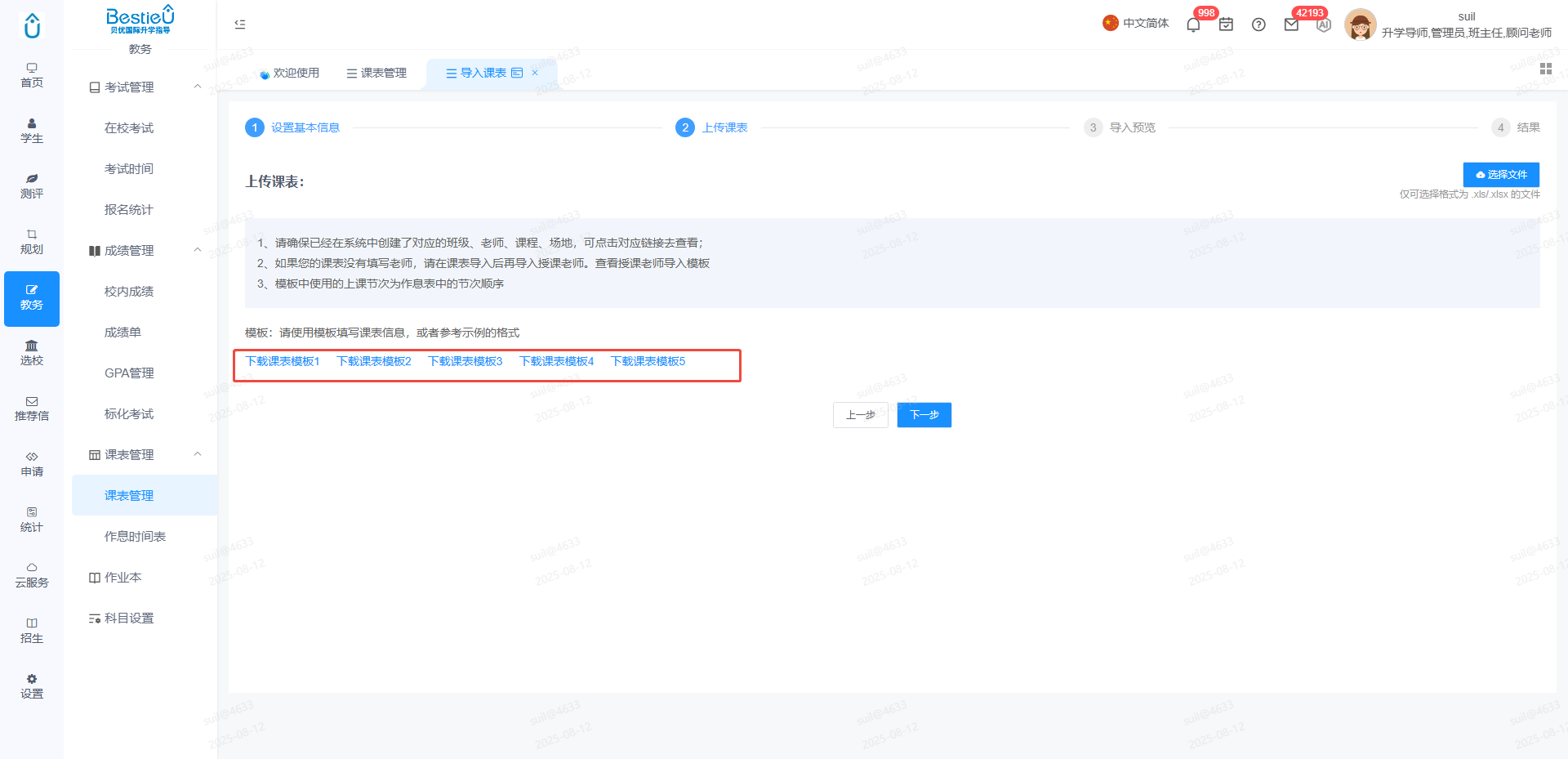
Task: Open notification bell icon
Action: 1193,25
